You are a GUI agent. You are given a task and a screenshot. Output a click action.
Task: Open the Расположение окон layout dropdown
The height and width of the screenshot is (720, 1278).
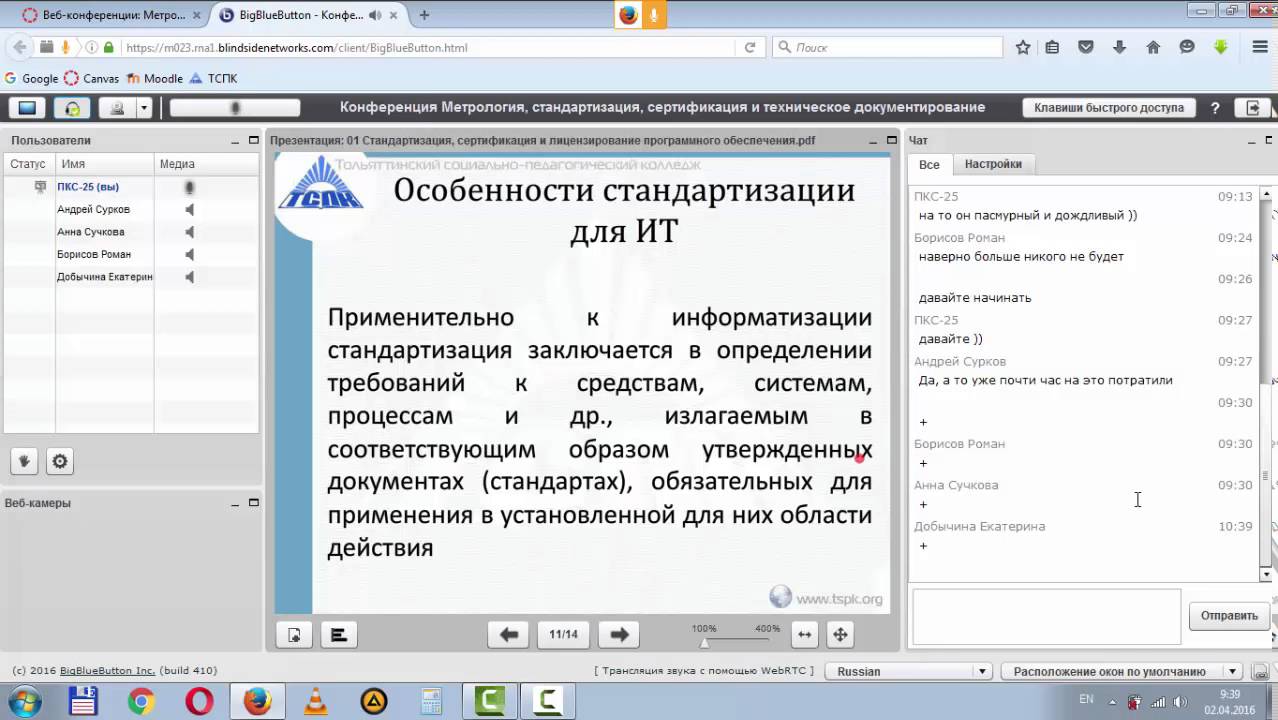(x=1123, y=671)
